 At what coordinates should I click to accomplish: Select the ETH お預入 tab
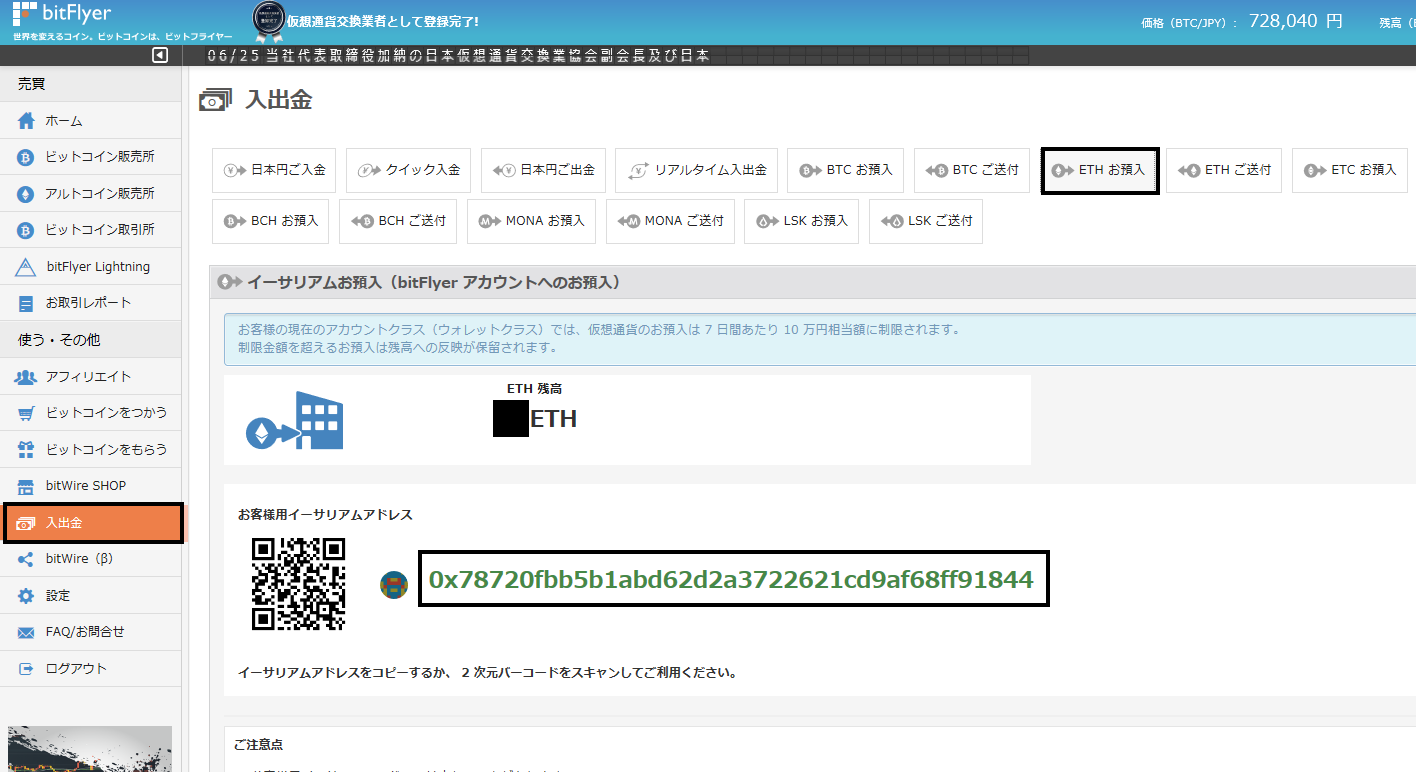coord(1100,170)
